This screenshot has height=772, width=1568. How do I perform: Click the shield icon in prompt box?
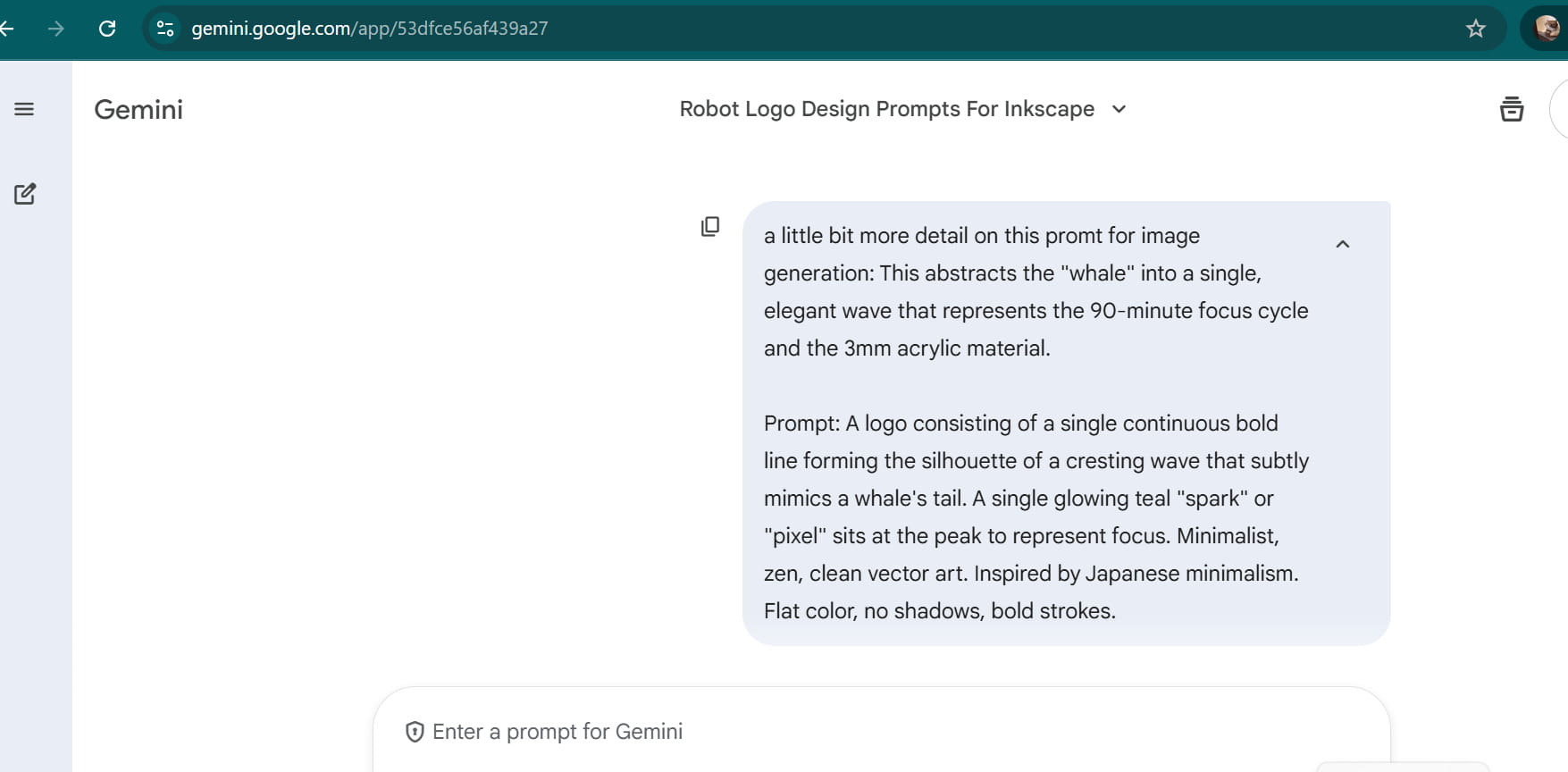click(415, 732)
